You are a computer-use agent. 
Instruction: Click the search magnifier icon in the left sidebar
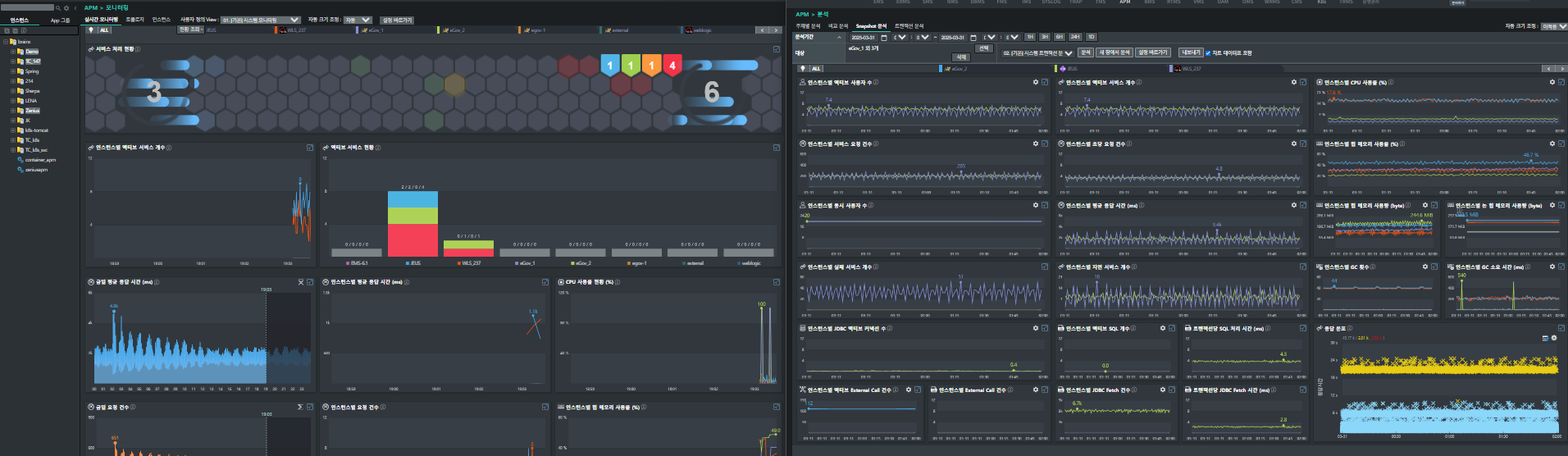pyautogui.click(x=57, y=8)
